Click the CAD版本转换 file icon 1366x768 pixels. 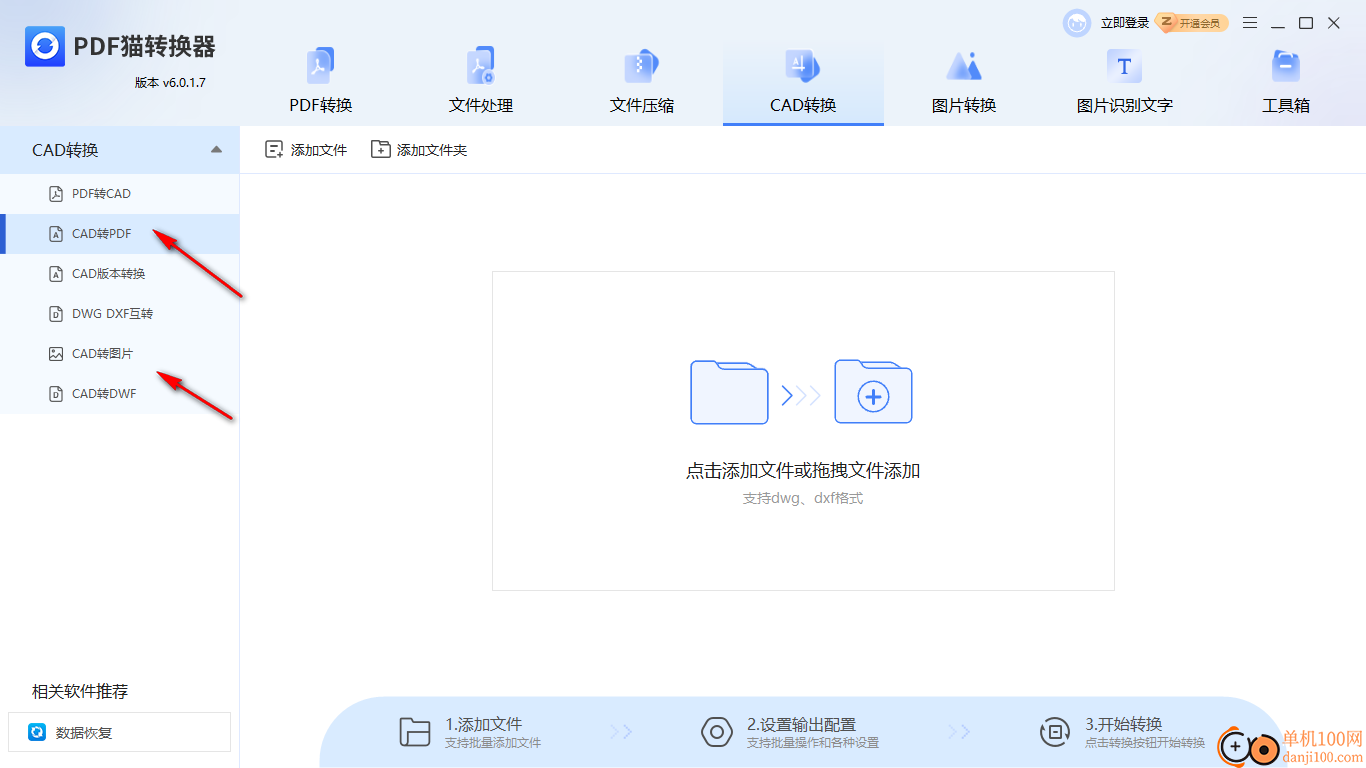(x=56, y=274)
